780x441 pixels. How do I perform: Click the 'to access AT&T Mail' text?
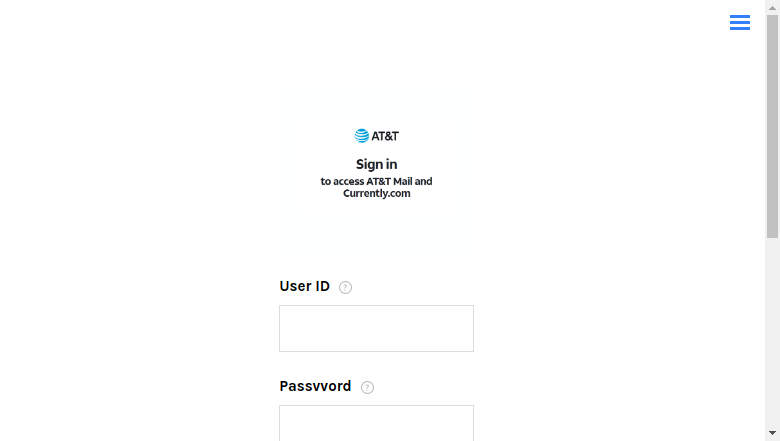click(367, 181)
